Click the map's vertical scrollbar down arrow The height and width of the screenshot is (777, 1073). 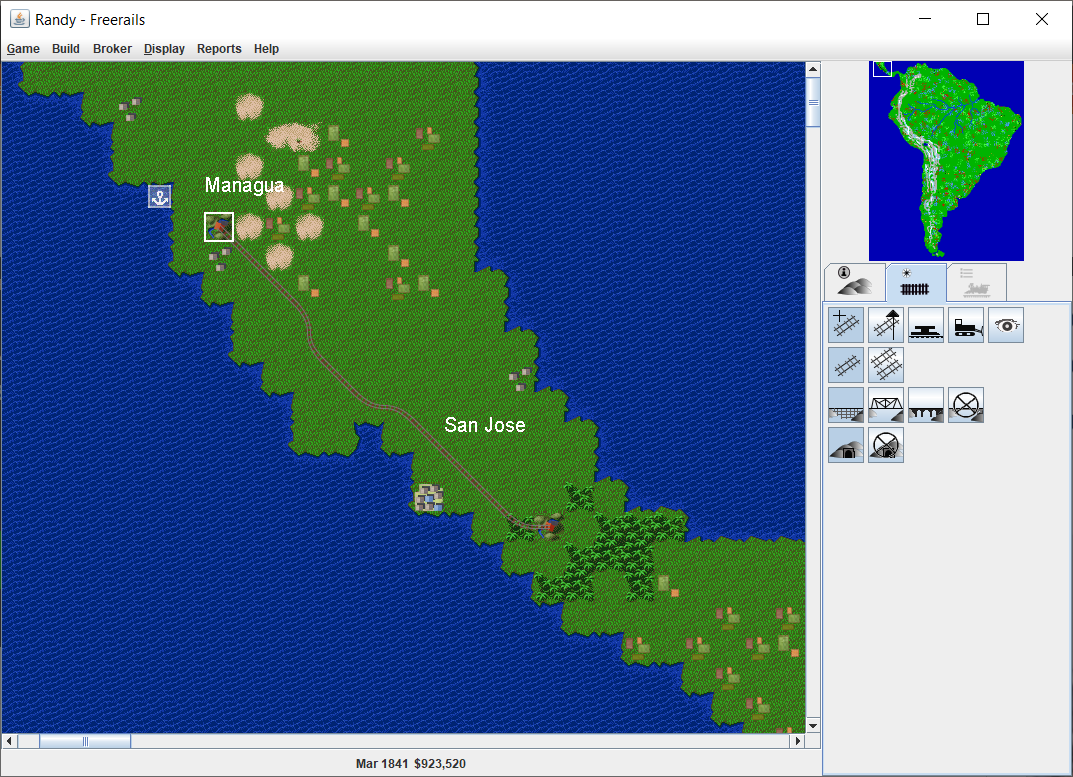(813, 726)
